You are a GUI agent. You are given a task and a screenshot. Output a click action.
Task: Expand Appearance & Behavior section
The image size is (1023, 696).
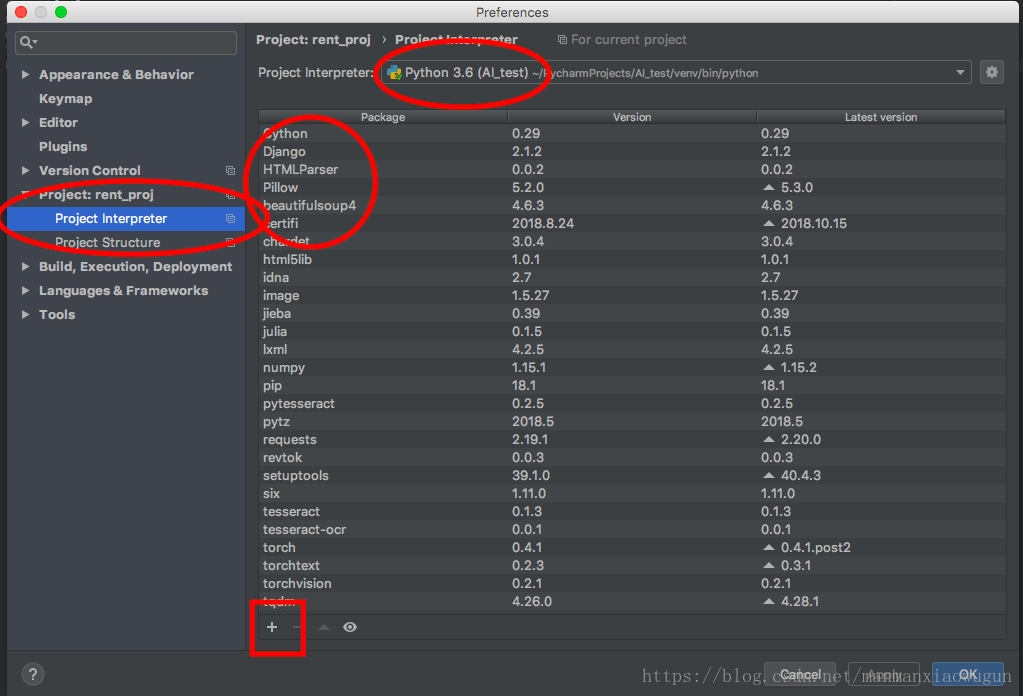[25, 74]
